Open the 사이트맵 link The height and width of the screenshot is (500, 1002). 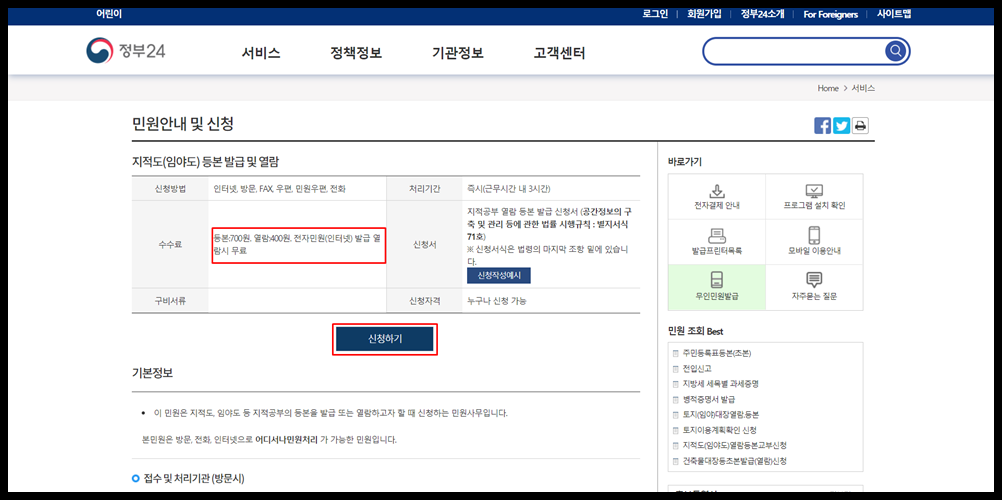(893, 14)
